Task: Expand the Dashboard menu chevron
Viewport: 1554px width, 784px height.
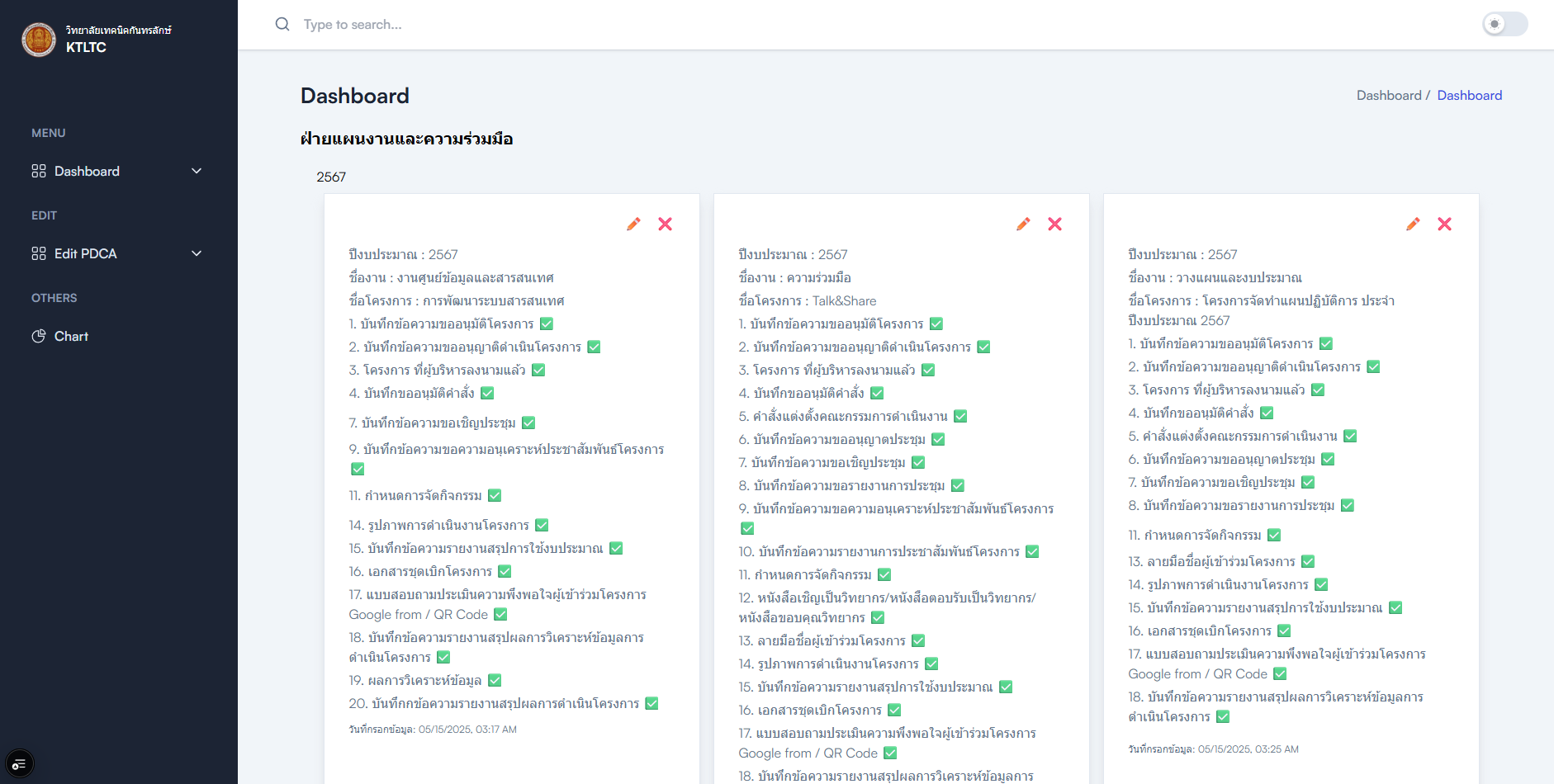Action: point(197,172)
